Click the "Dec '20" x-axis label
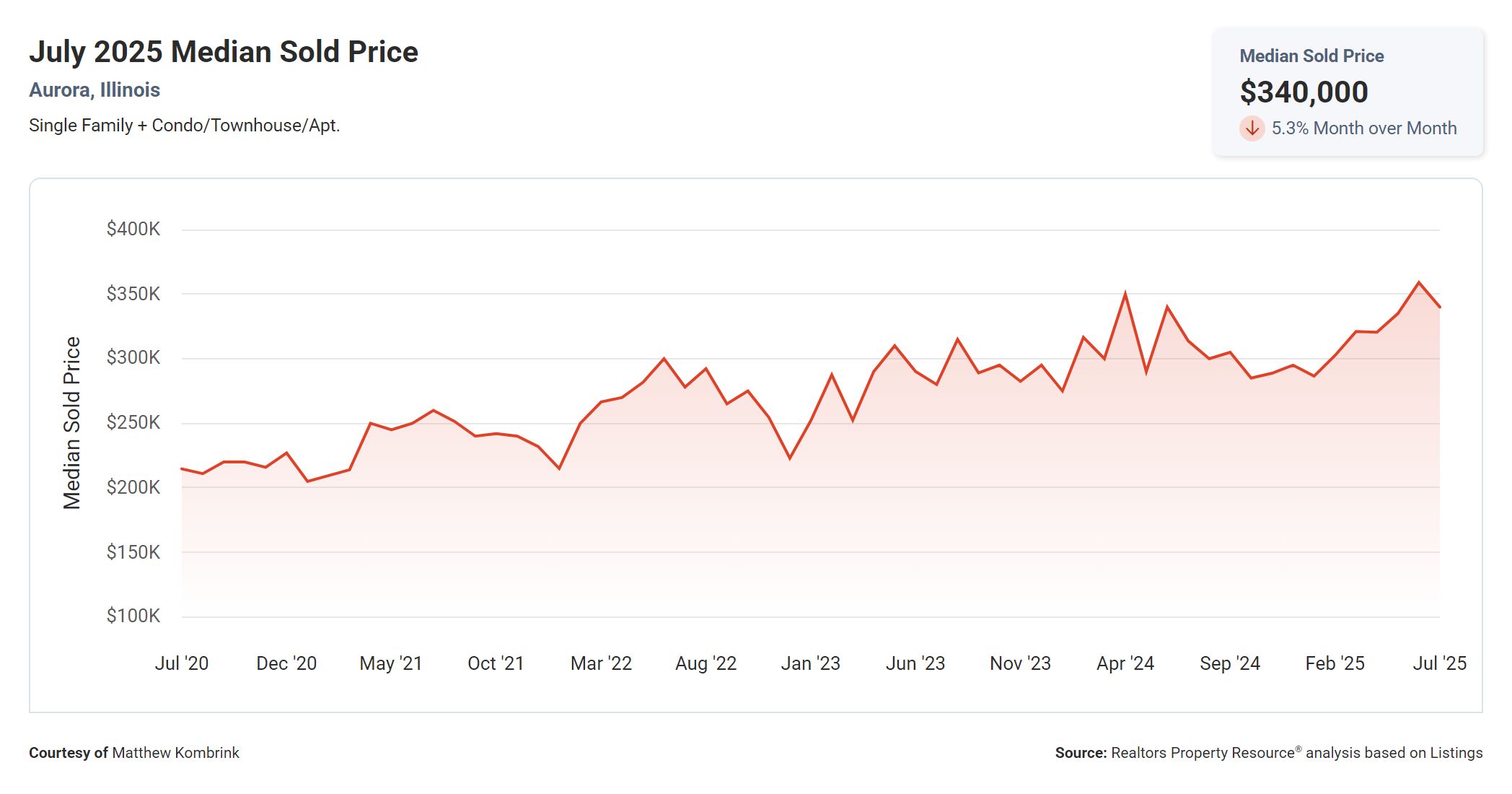 tap(286, 663)
